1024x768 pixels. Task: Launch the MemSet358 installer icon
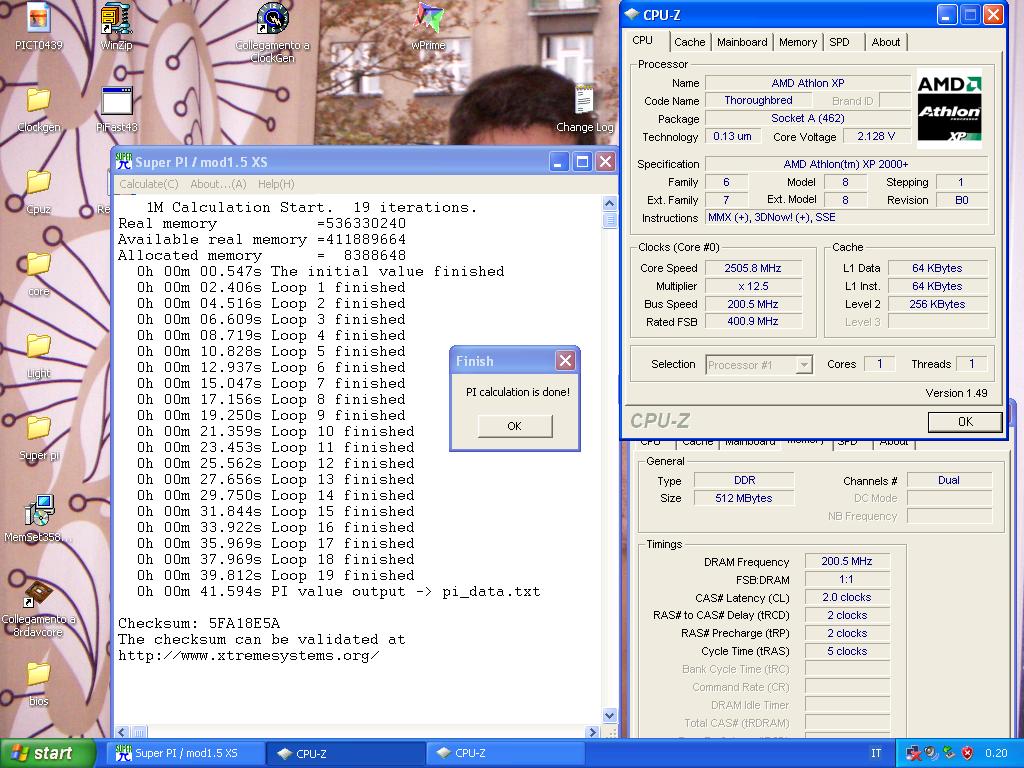[x=39, y=519]
